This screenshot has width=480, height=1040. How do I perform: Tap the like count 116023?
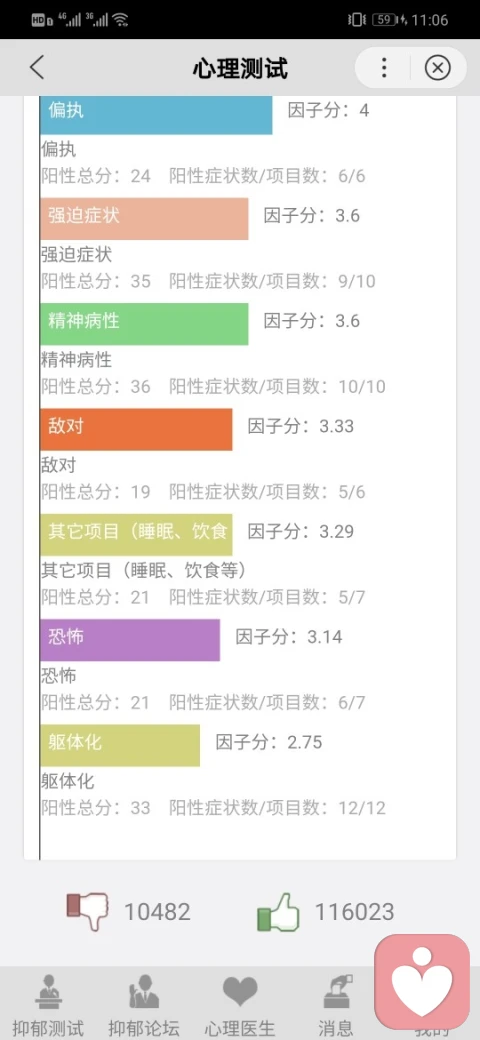354,912
